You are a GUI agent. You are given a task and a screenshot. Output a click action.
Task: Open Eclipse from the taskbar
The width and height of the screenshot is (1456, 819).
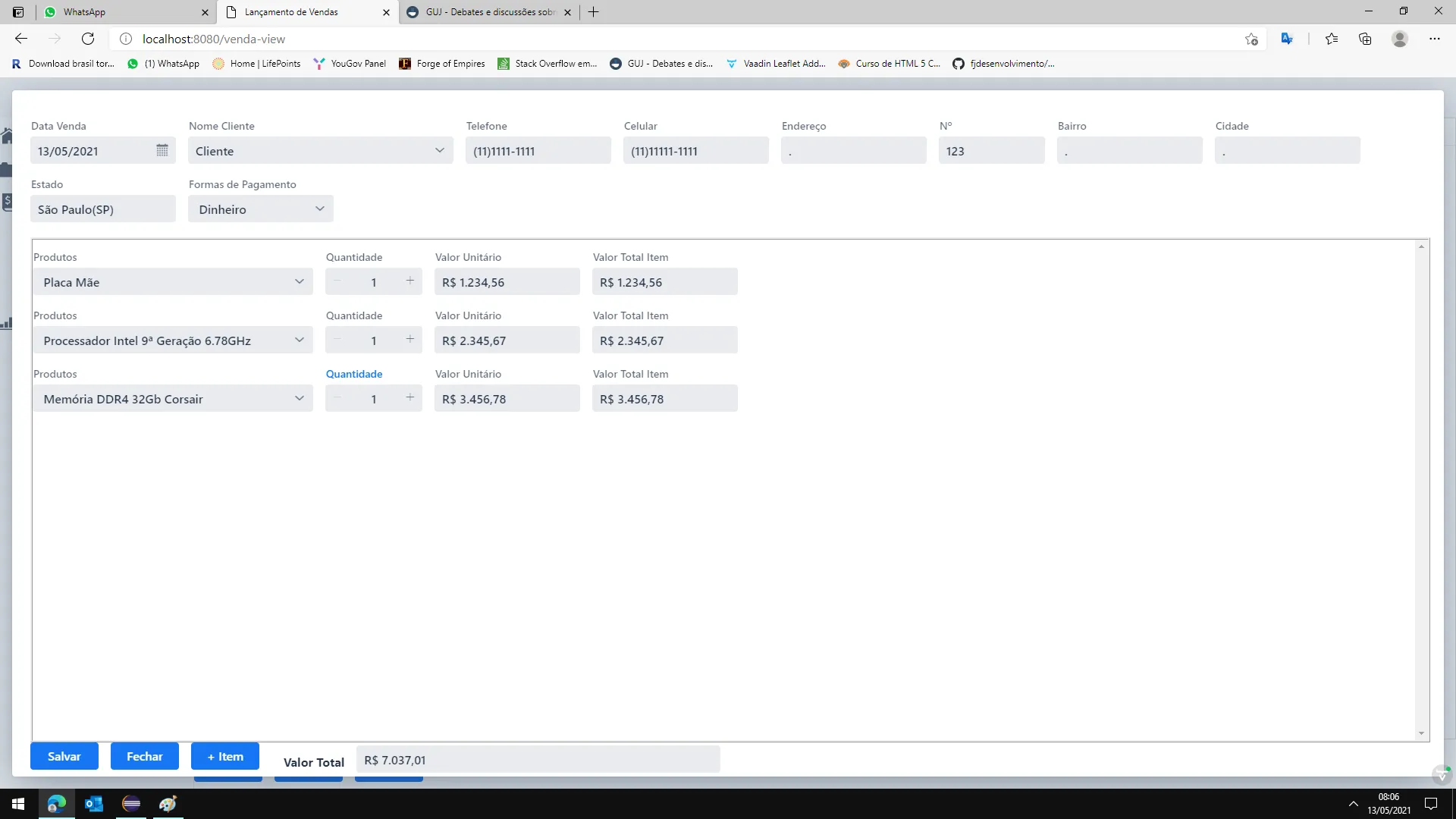pos(131,804)
